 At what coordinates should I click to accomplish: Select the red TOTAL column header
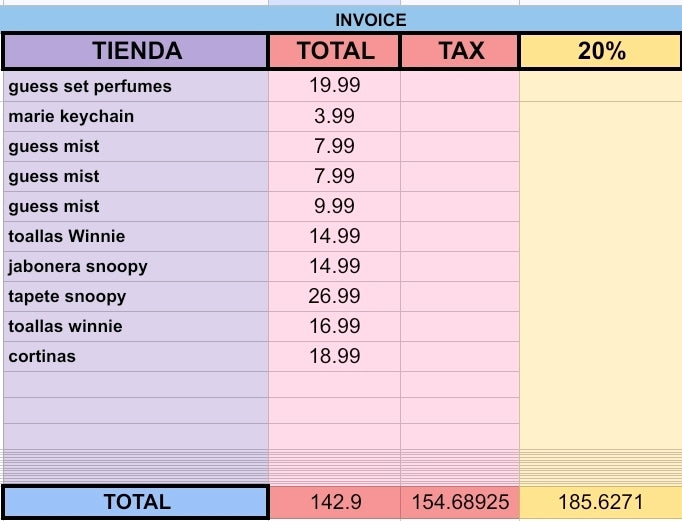[334, 51]
